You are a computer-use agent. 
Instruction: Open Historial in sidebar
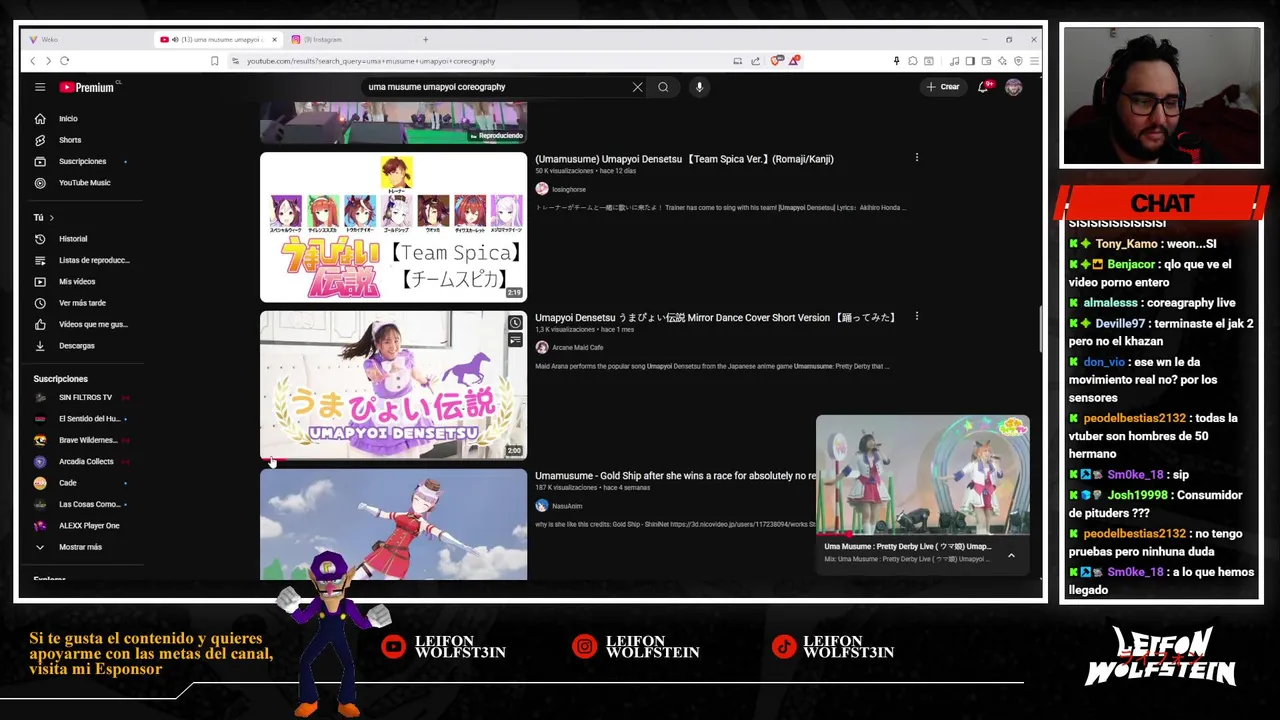click(73, 239)
